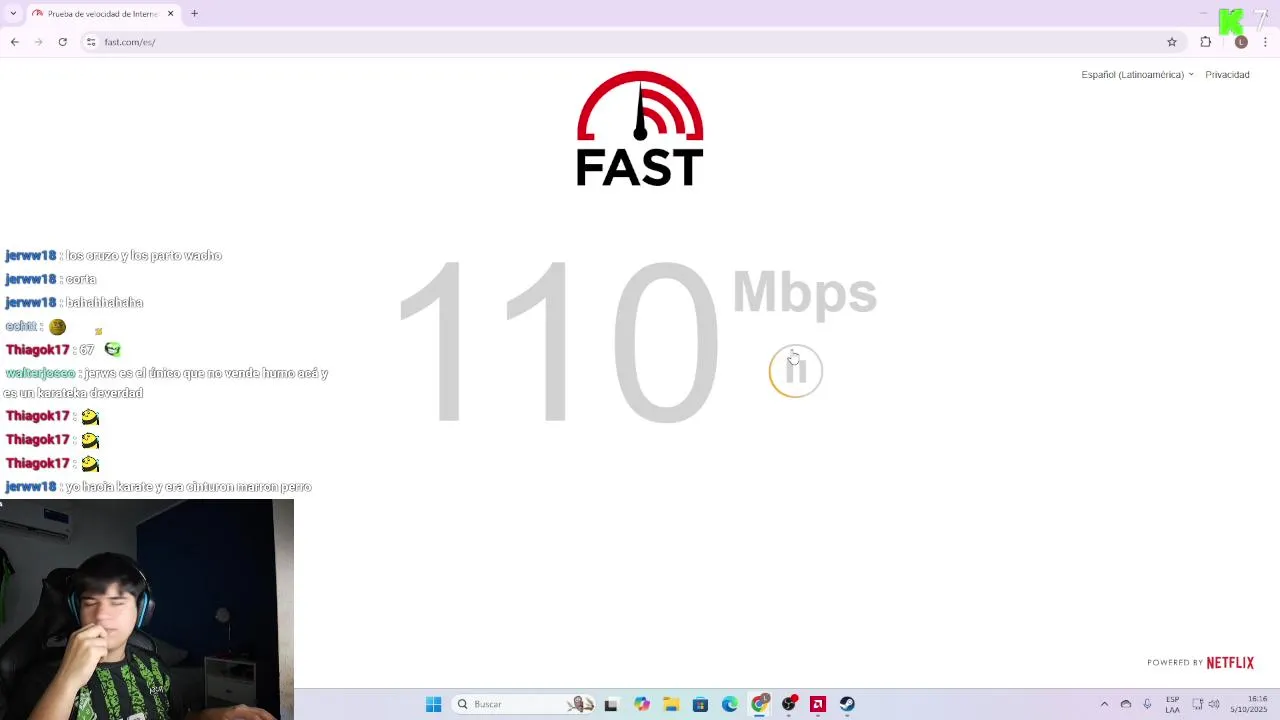This screenshot has height=720, width=1280.
Task: Switch the ESP LAA keyboard layout
Action: coord(1172,704)
